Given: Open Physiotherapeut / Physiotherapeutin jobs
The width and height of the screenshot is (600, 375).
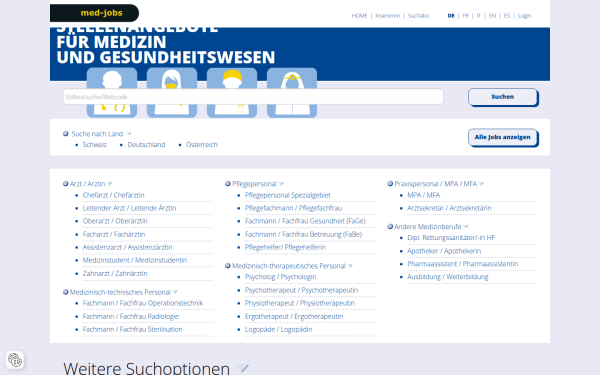Looking at the screenshot, I should pos(300,303).
